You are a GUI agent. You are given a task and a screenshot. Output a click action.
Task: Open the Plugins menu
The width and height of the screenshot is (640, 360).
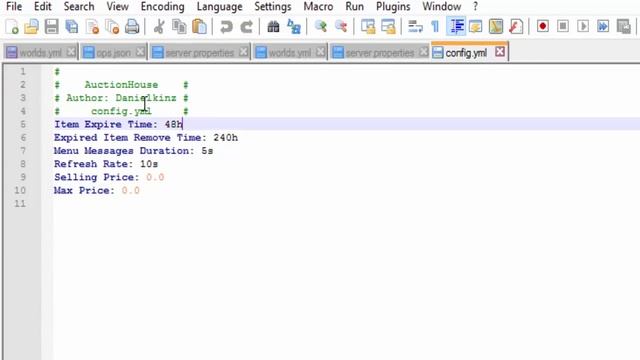point(393,7)
